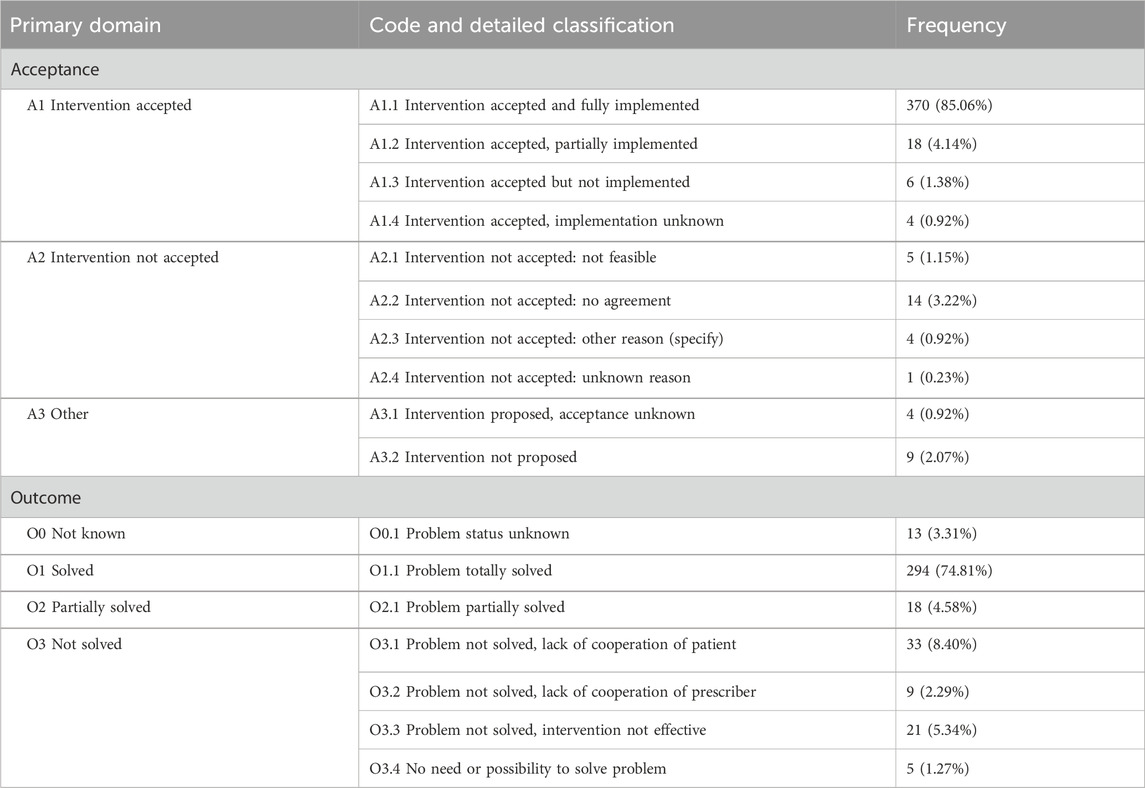Image resolution: width=1145 pixels, height=788 pixels.
Task: Click the '370 (85.06%)' frequency value
Action: (x=949, y=105)
